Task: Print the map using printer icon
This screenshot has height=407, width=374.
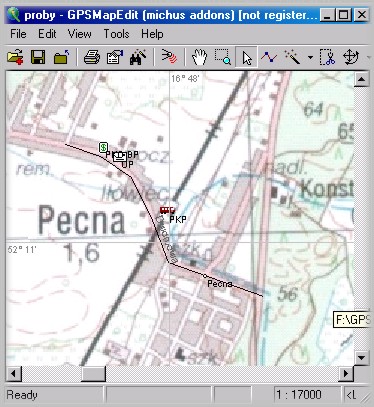Action: pos(92,57)
